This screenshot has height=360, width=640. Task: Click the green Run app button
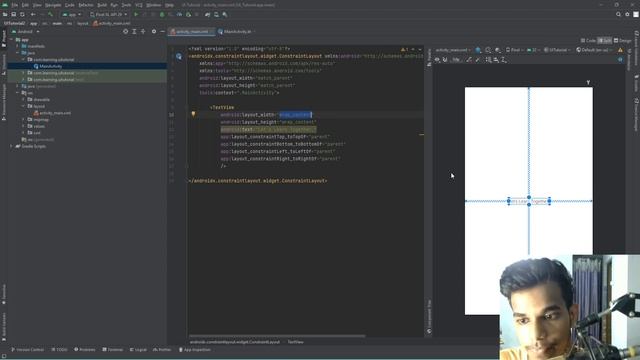pos(136,14)
